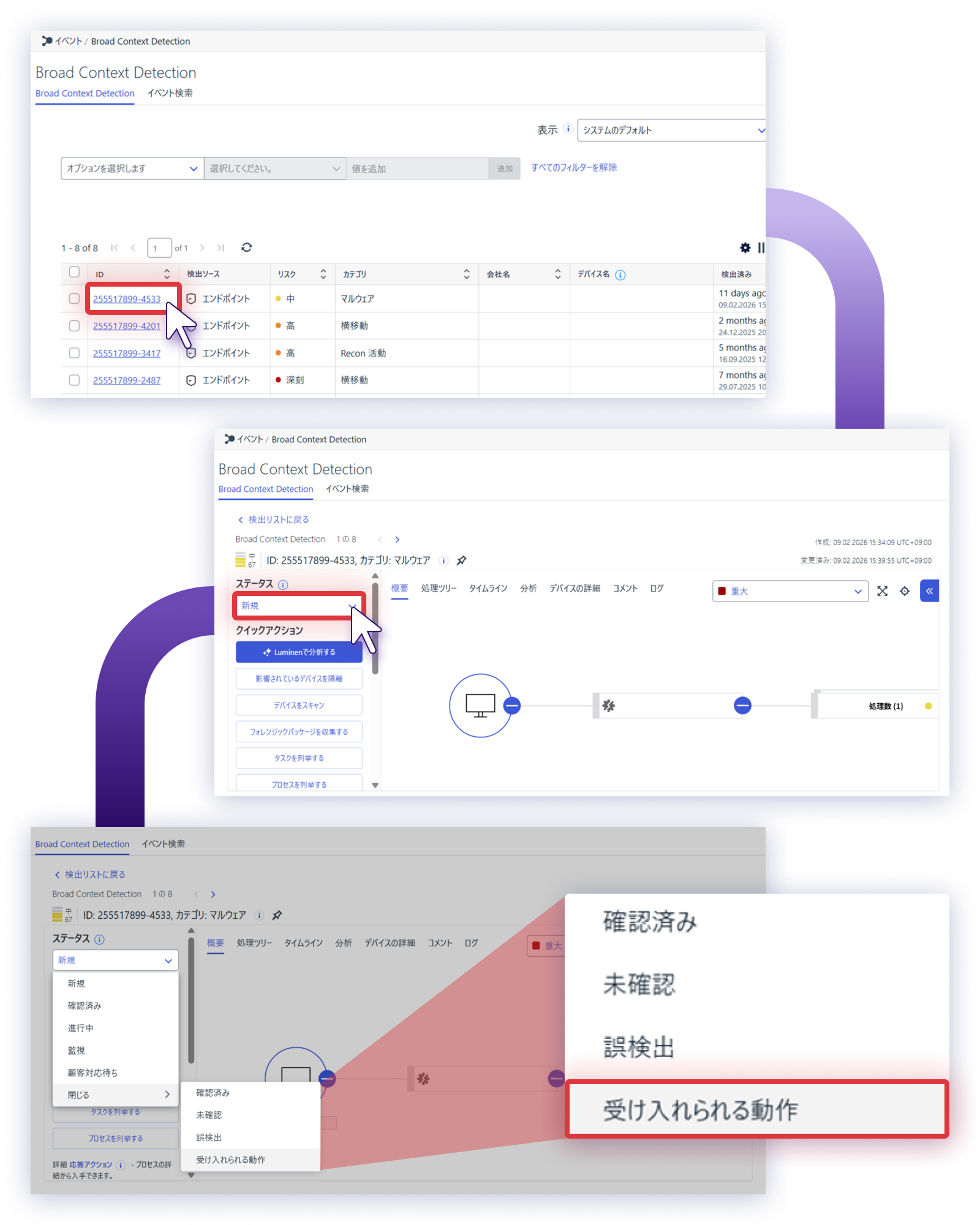Pause live updates with the pause icon
The image size is (980, 1225).
pos(761,248)
